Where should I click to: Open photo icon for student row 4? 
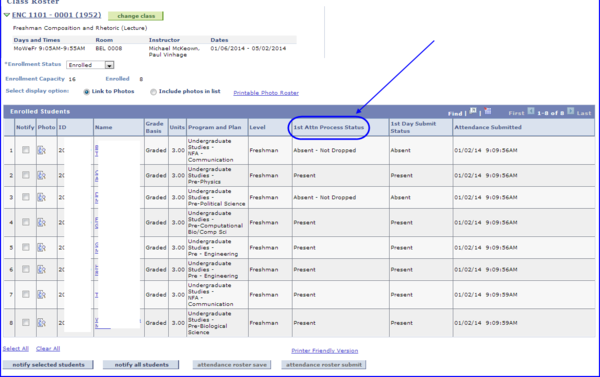tap(42, 222)
